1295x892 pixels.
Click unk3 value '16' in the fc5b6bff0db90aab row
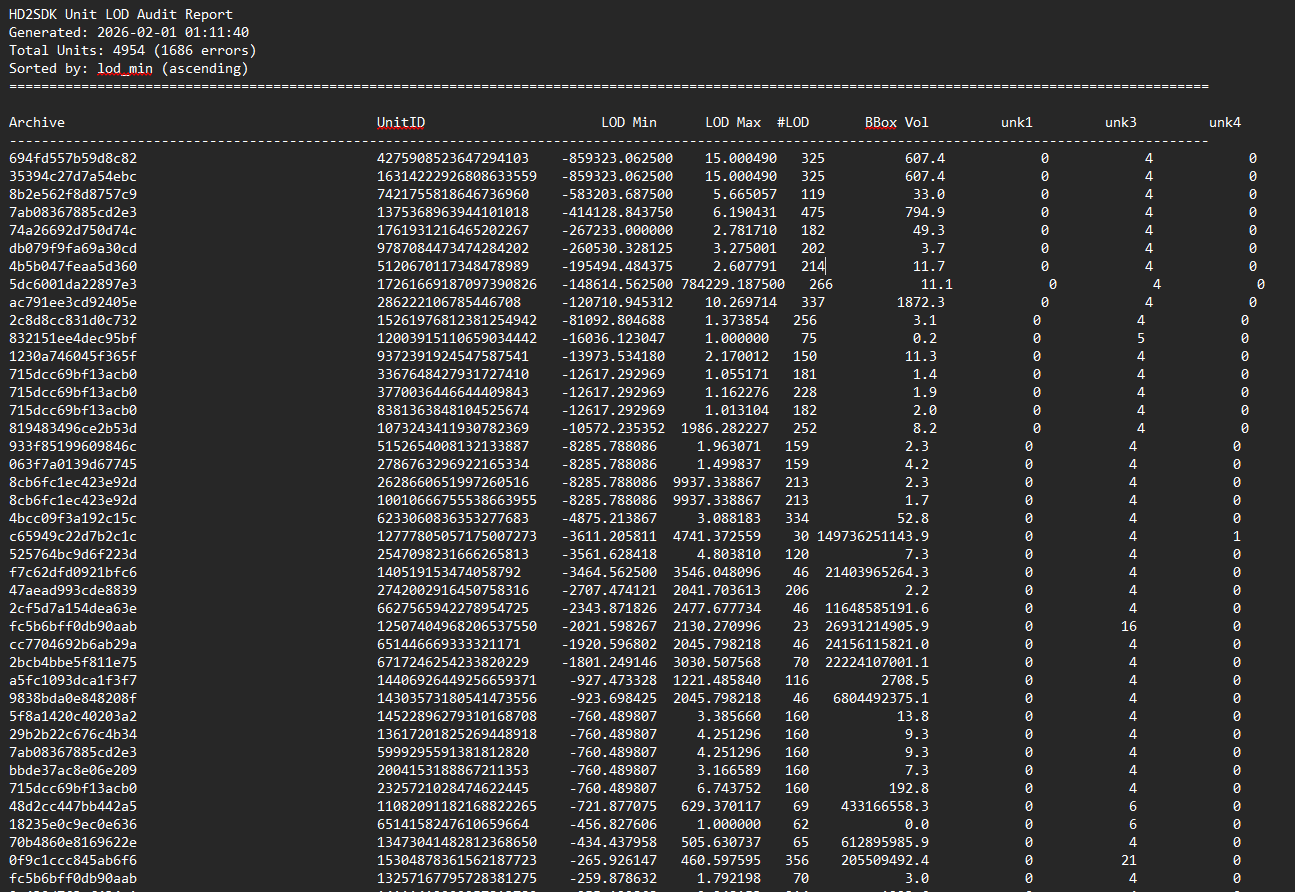[1129, 627]
